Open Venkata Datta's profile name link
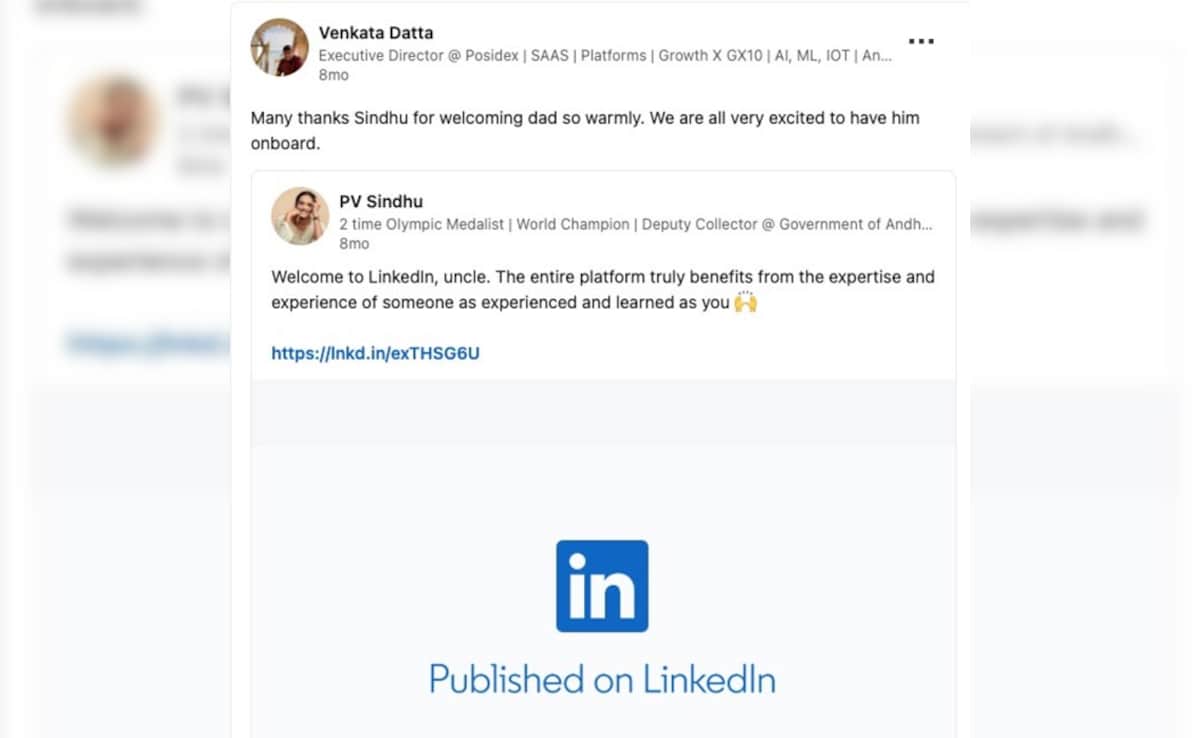This screenshot has height=738, width=1200. [x=375, y=33]
